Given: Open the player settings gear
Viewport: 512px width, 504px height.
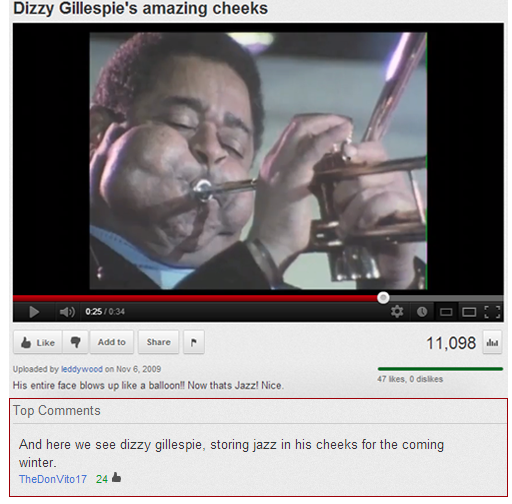Looking at the screenshot, I should click(x=397, y=312).
